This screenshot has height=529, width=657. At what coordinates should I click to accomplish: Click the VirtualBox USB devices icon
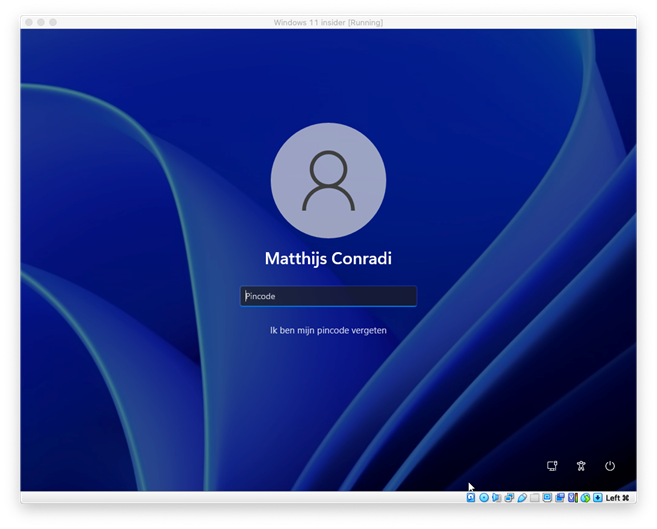[522, 498]
